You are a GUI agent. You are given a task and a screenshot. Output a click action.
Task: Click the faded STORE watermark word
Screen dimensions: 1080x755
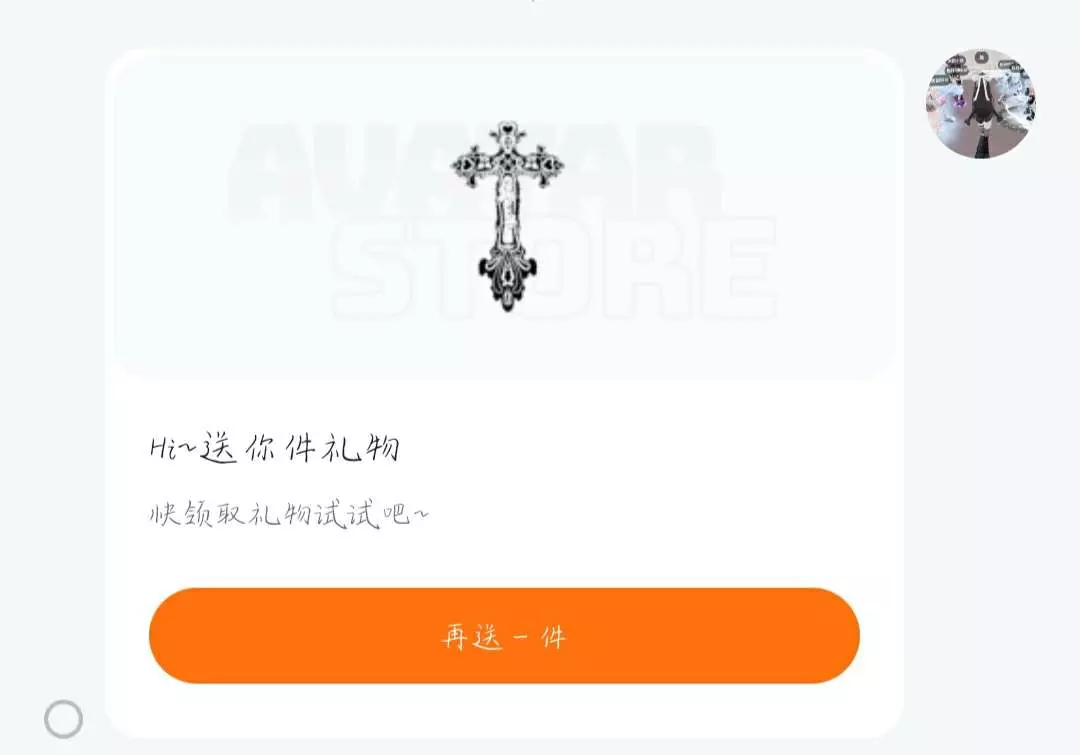(x=554, y=269)
